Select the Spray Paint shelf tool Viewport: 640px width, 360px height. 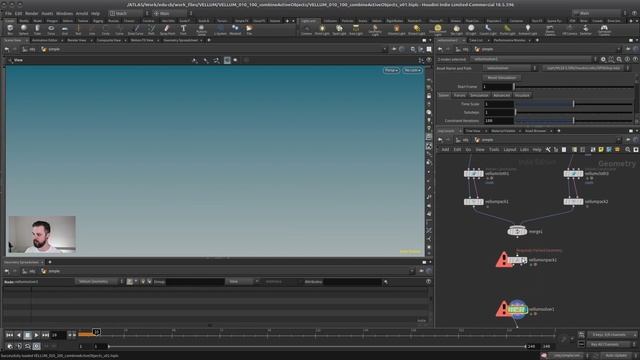167,29
